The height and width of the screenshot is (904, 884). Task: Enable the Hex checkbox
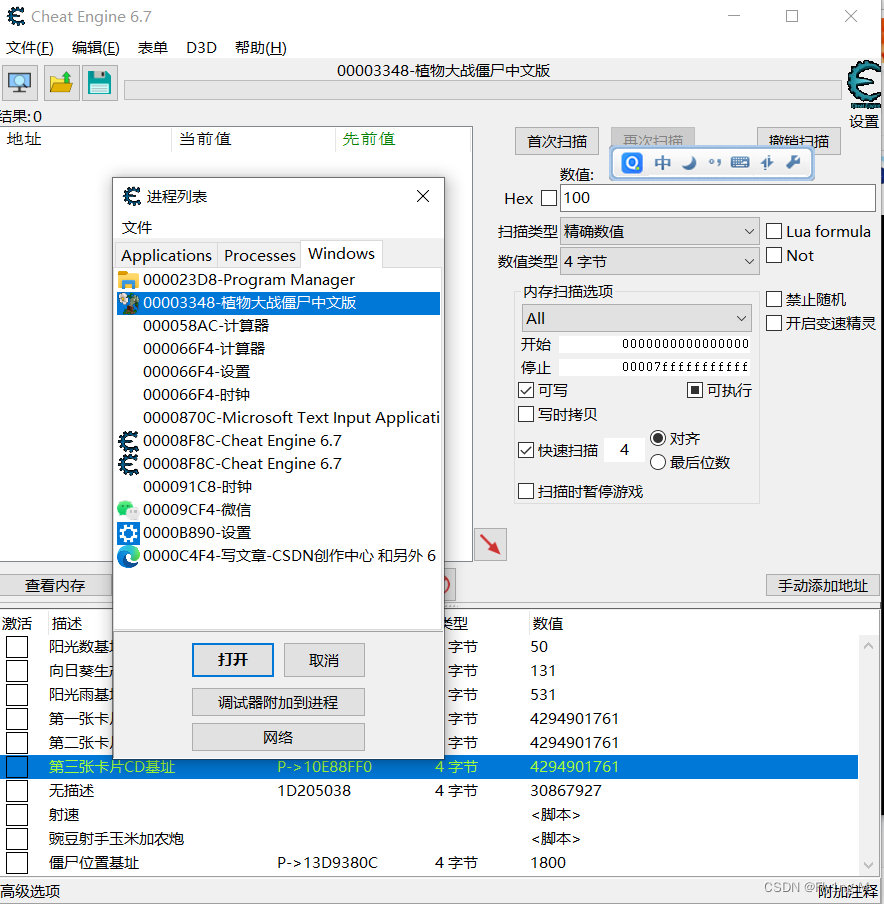point(548,198)
